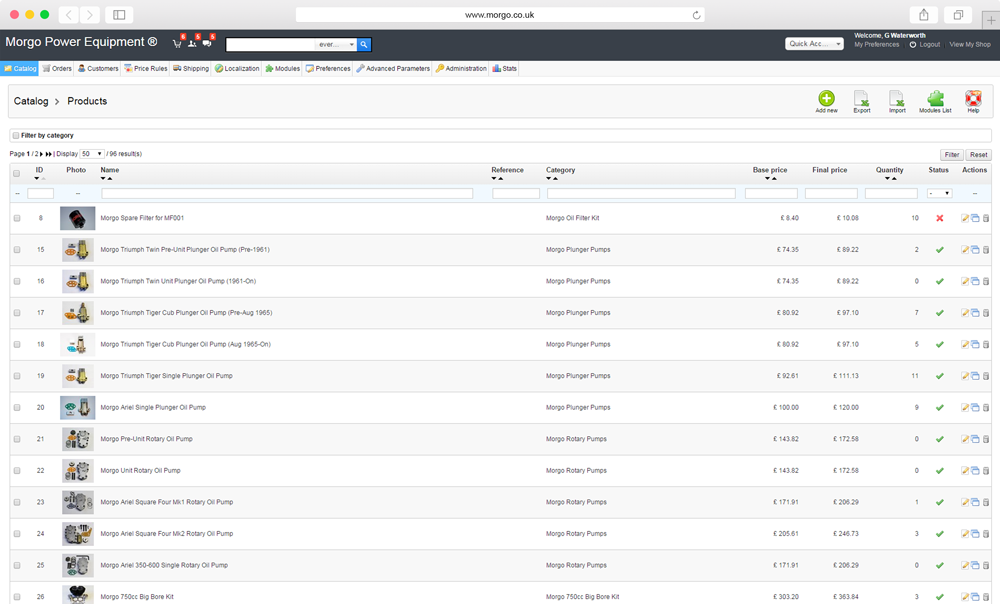Open the Modules List icon
Image resolution: width=1000 pixels, height=604 pixels.
click(x=935, y=98)
